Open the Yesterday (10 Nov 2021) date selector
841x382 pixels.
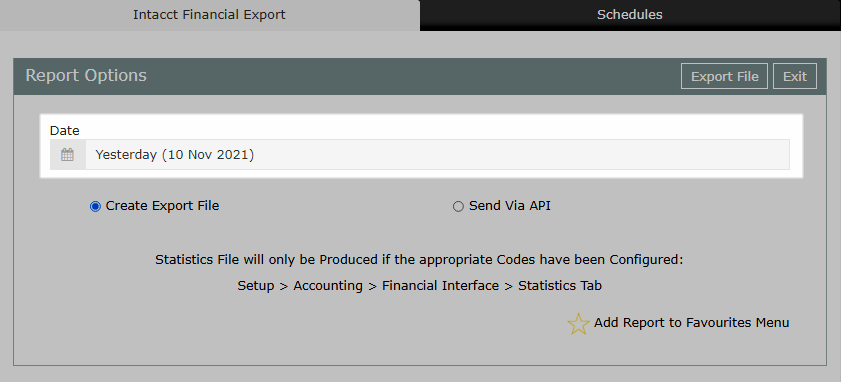click(437, 155)
